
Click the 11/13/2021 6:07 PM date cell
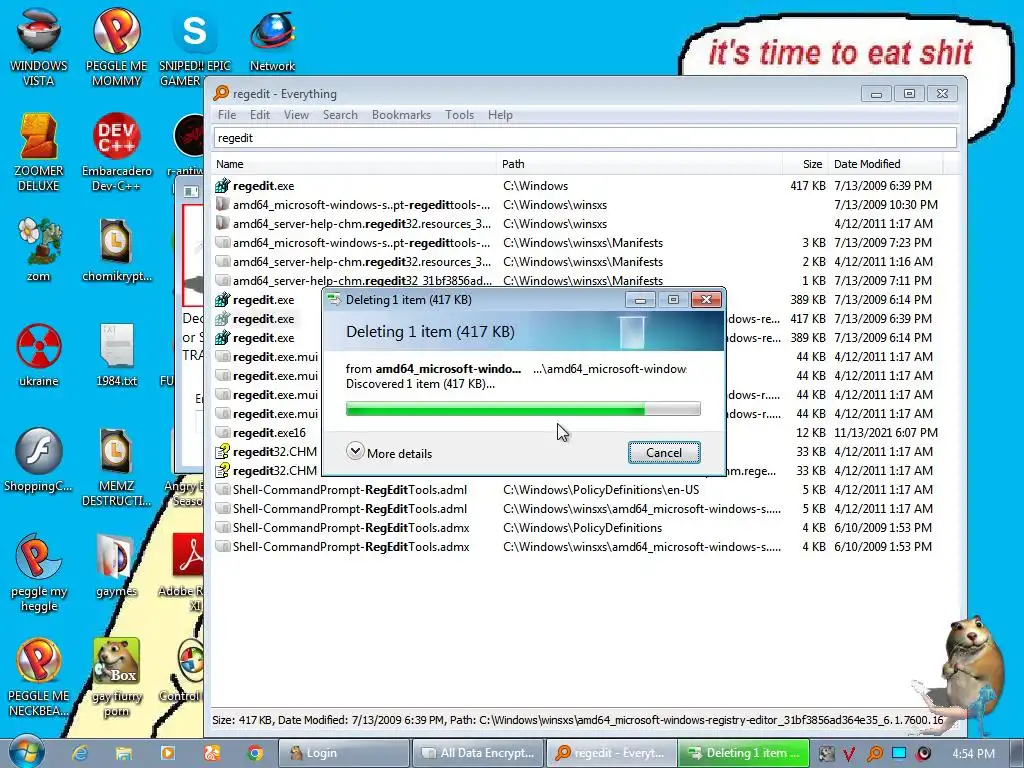(886, 432)
